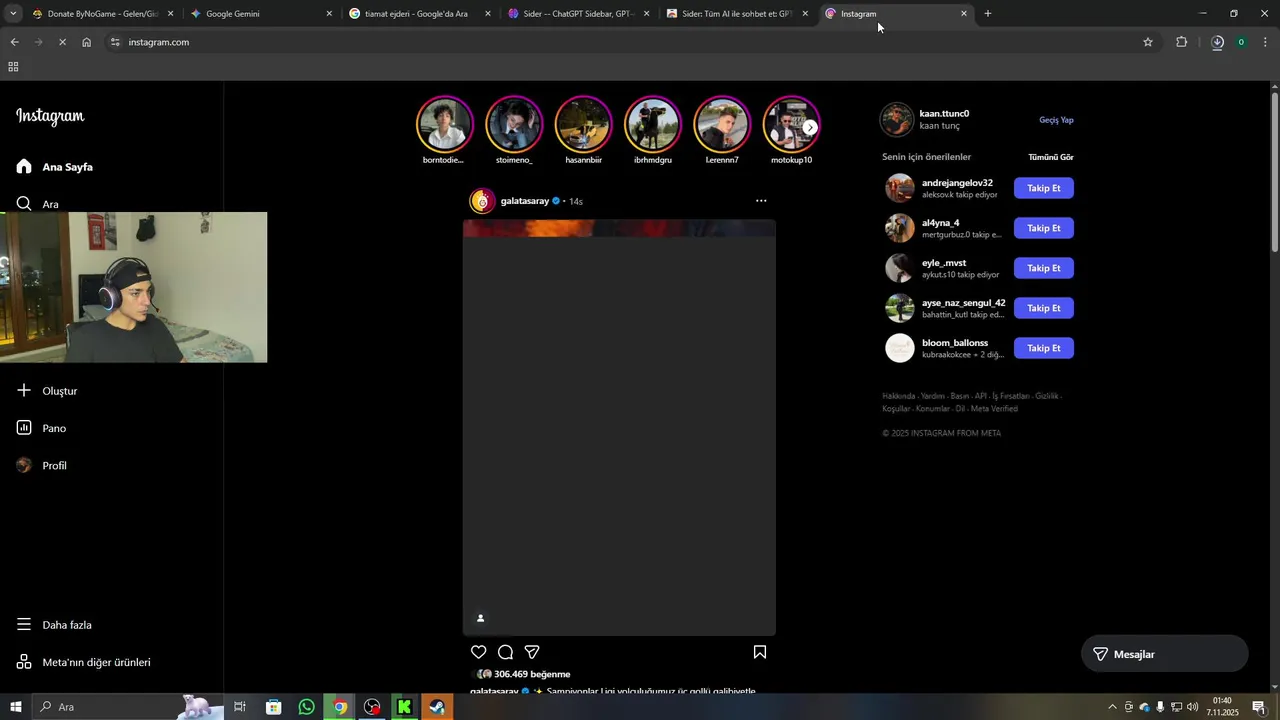The height and width of the screenshot is (720, 1280).
Task: Open the Ana Sayfa home icon
Action: click(24, 166)
